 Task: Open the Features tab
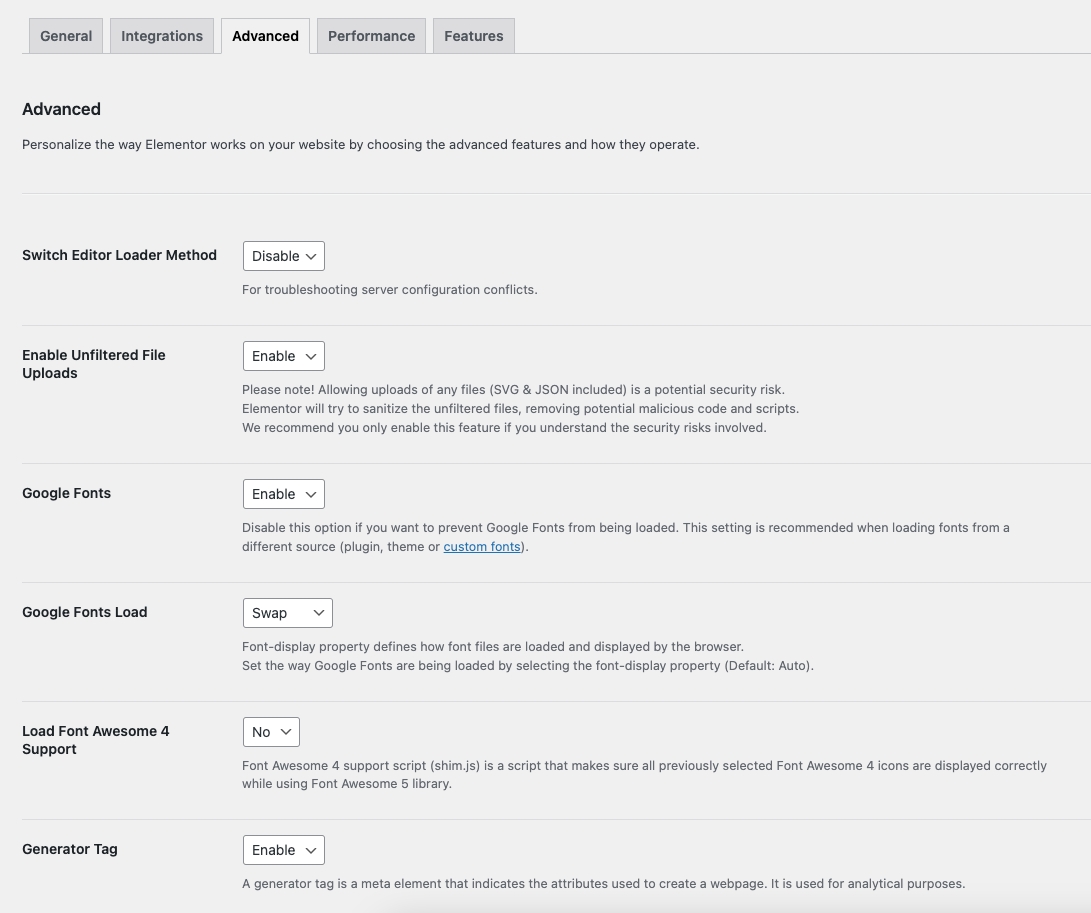[474, 36]
